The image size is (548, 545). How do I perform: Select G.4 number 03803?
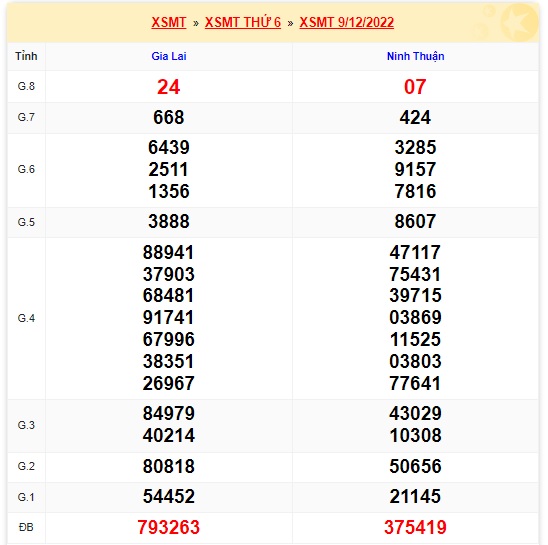pos(415,361)
